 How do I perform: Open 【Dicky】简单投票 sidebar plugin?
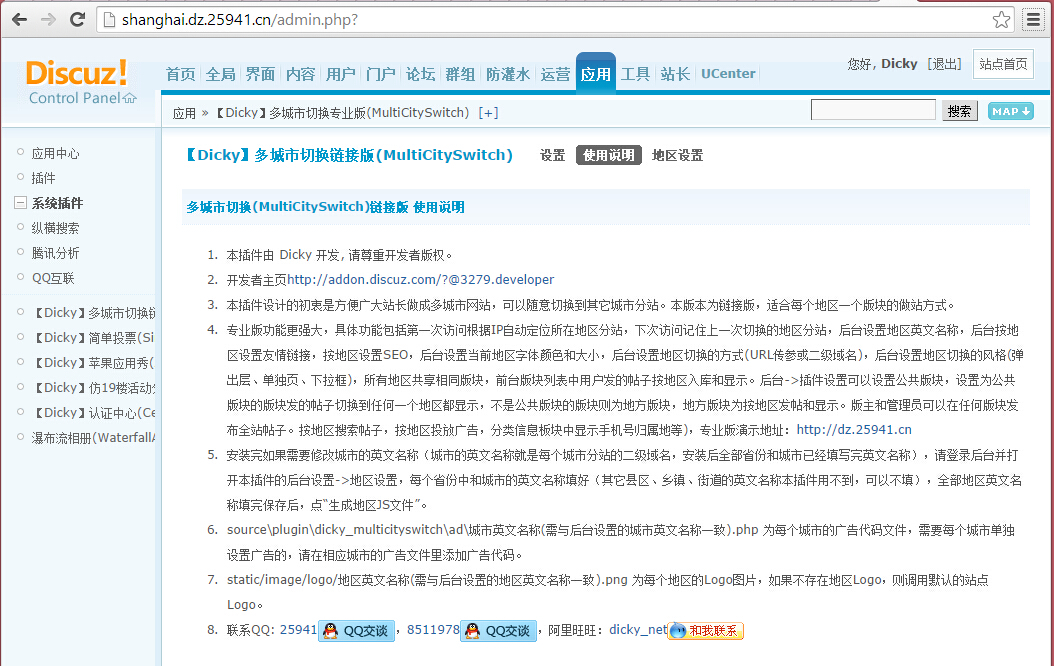93,338
